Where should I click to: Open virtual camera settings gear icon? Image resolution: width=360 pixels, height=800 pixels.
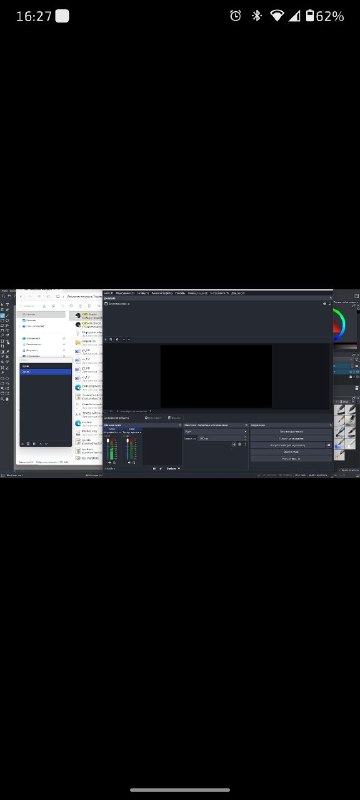(329, 445)
